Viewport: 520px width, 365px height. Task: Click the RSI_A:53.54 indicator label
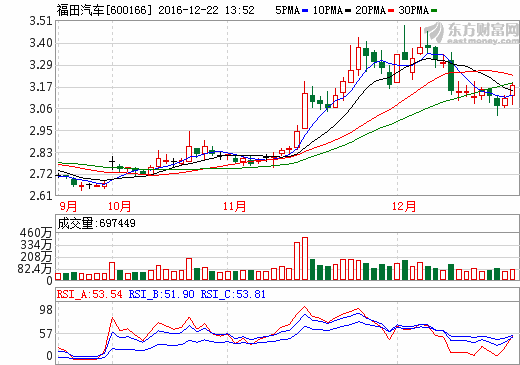click(90, 295)
